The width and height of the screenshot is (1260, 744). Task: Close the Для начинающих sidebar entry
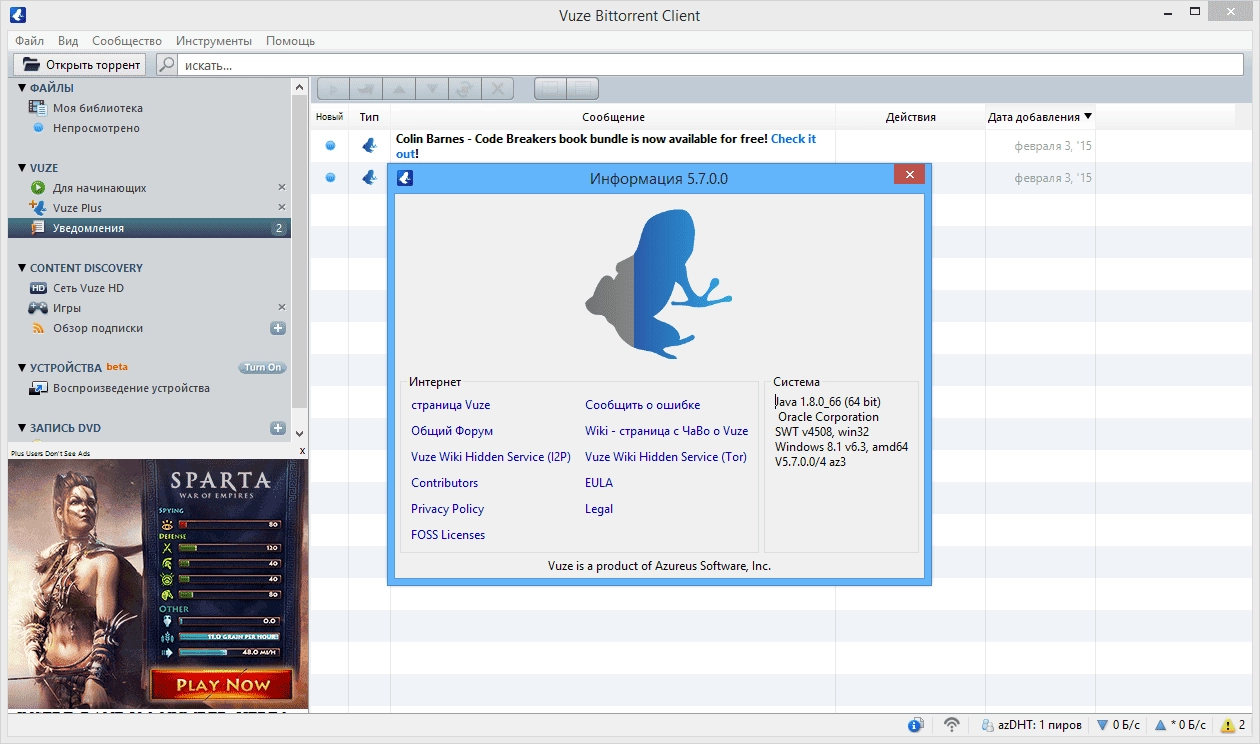click(x=281, y=188)
